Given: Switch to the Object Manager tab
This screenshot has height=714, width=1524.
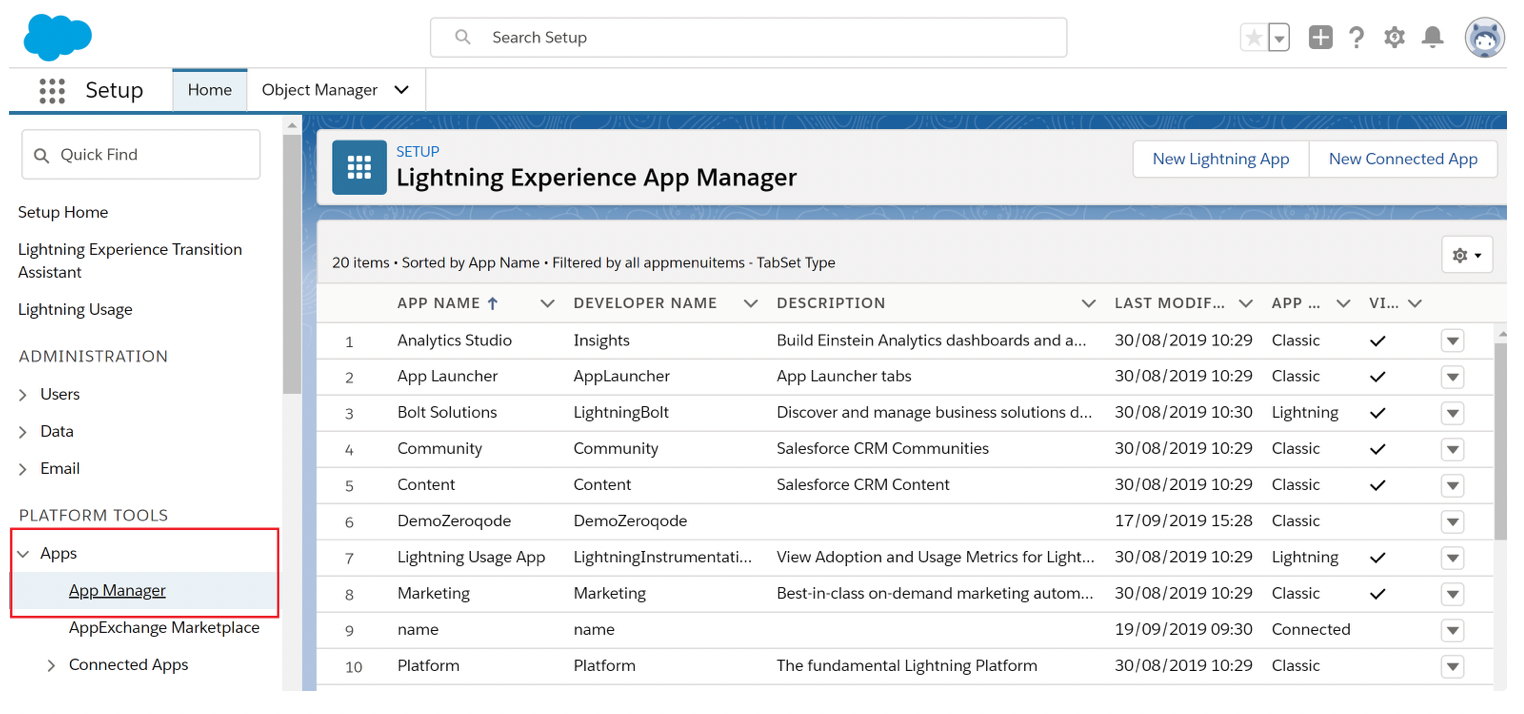Looking at the screenshot, I should (319, 90).
